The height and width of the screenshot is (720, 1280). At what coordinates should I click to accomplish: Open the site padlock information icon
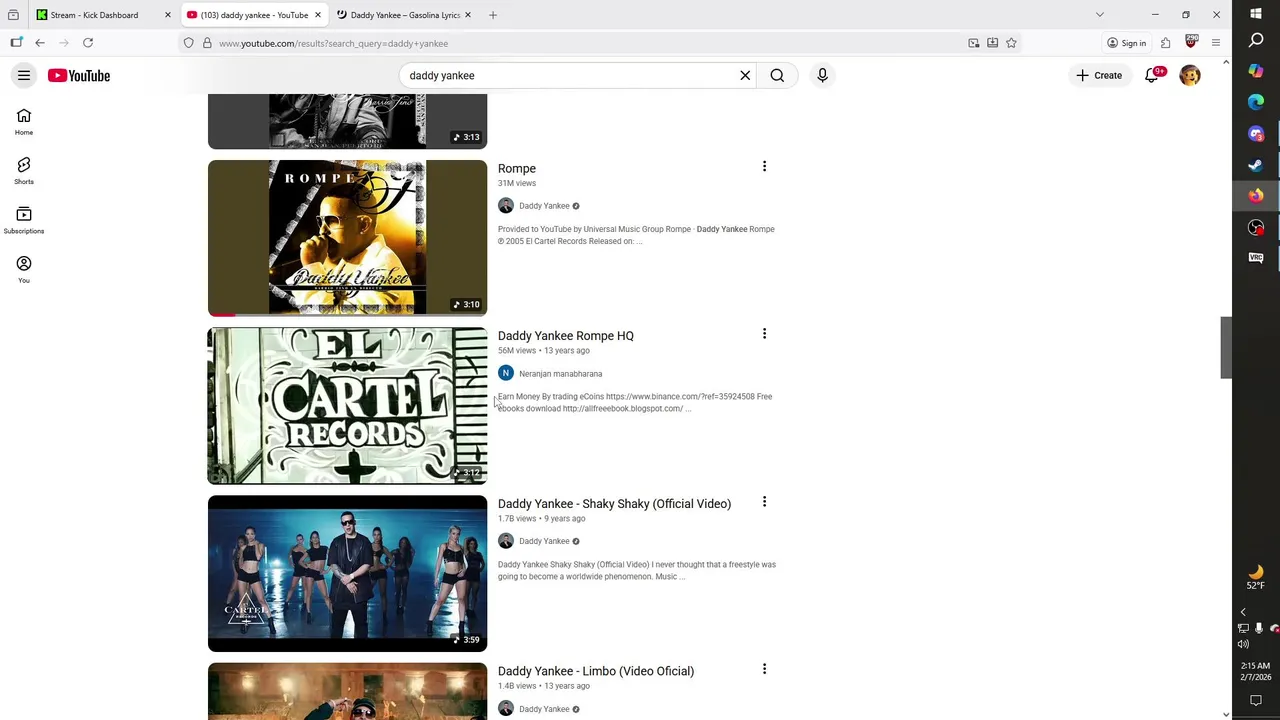207,43
